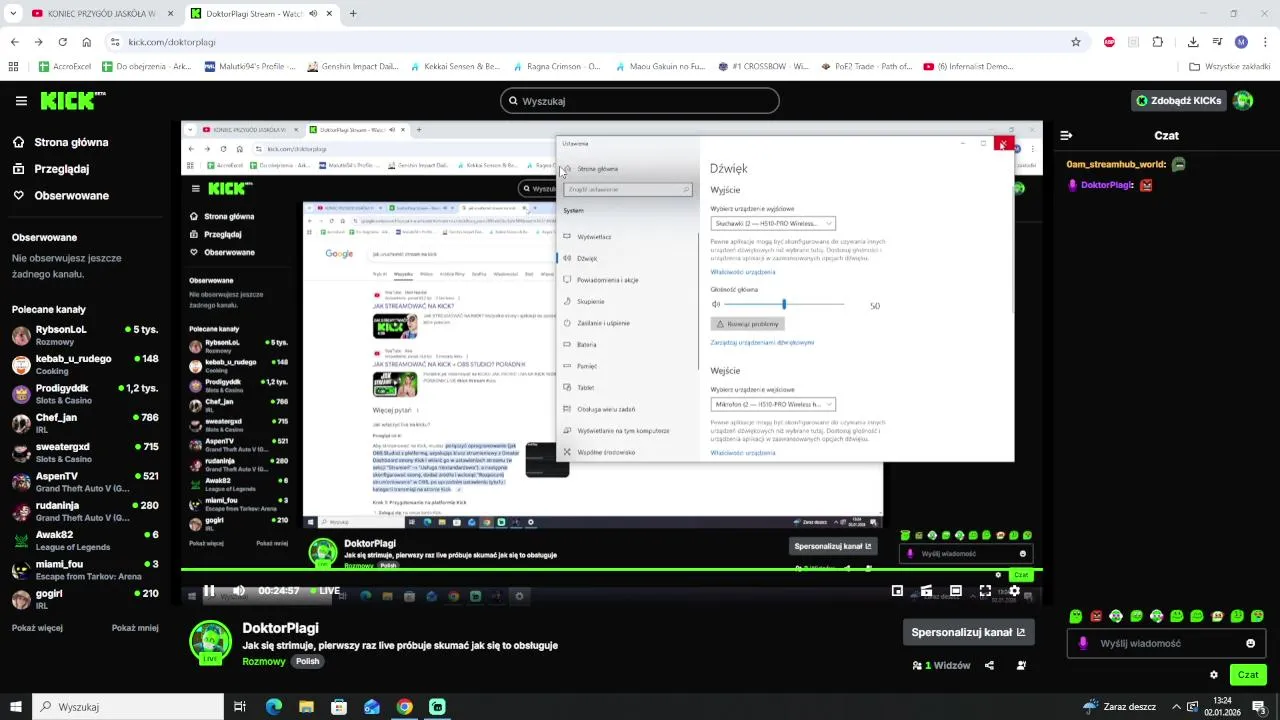1280x720 pixels.
Task: Insert the red angry emote
Action: point(1096,616)
